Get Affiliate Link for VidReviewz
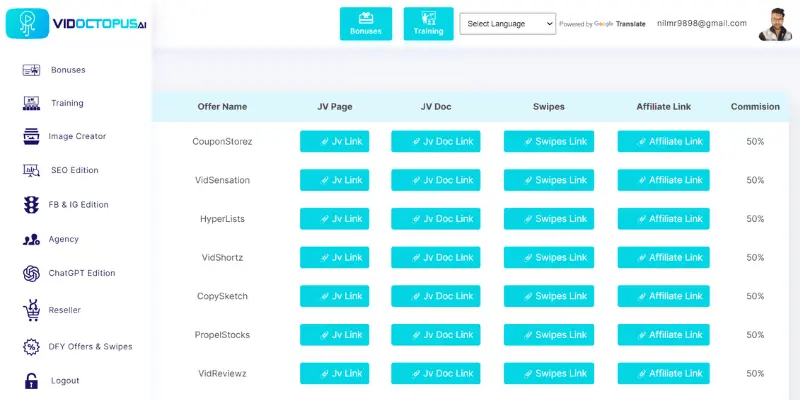Screen dimensions: 800x400 pos(664,373)
